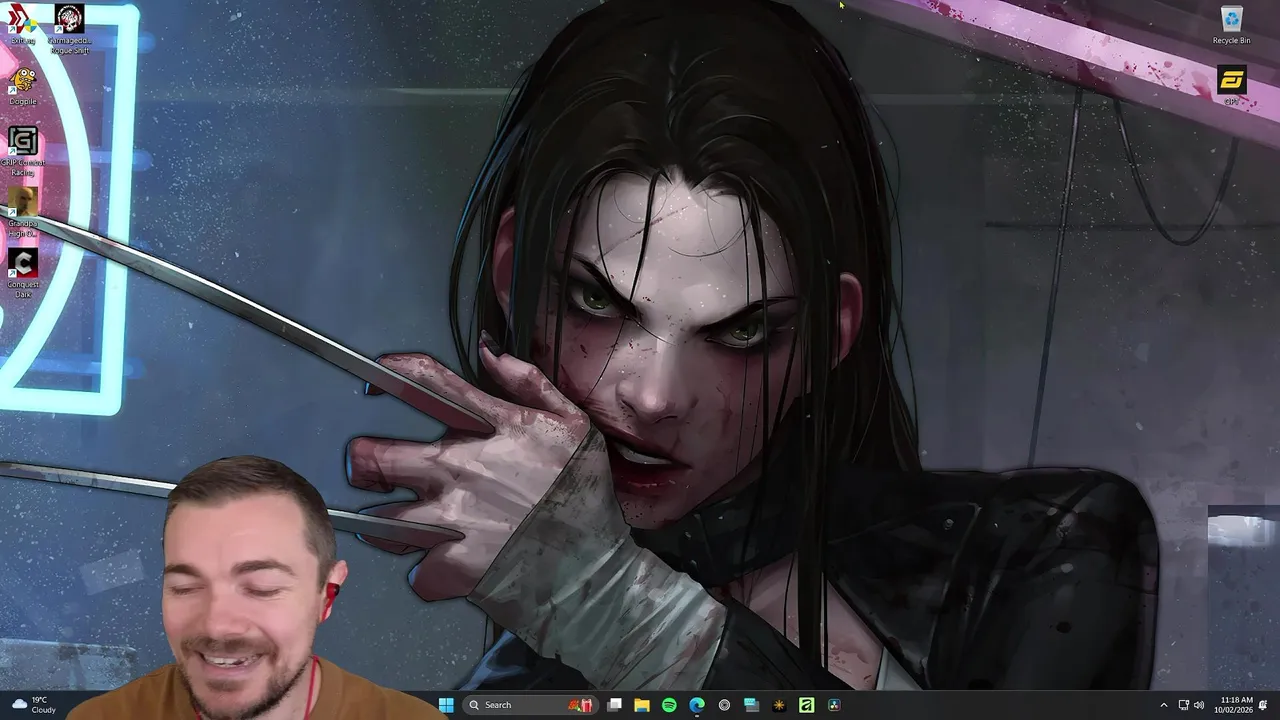
Task: Select the Carmageddon Rogue Shift desktop icon
Action: pyautogui.click(x=69, y=28)
